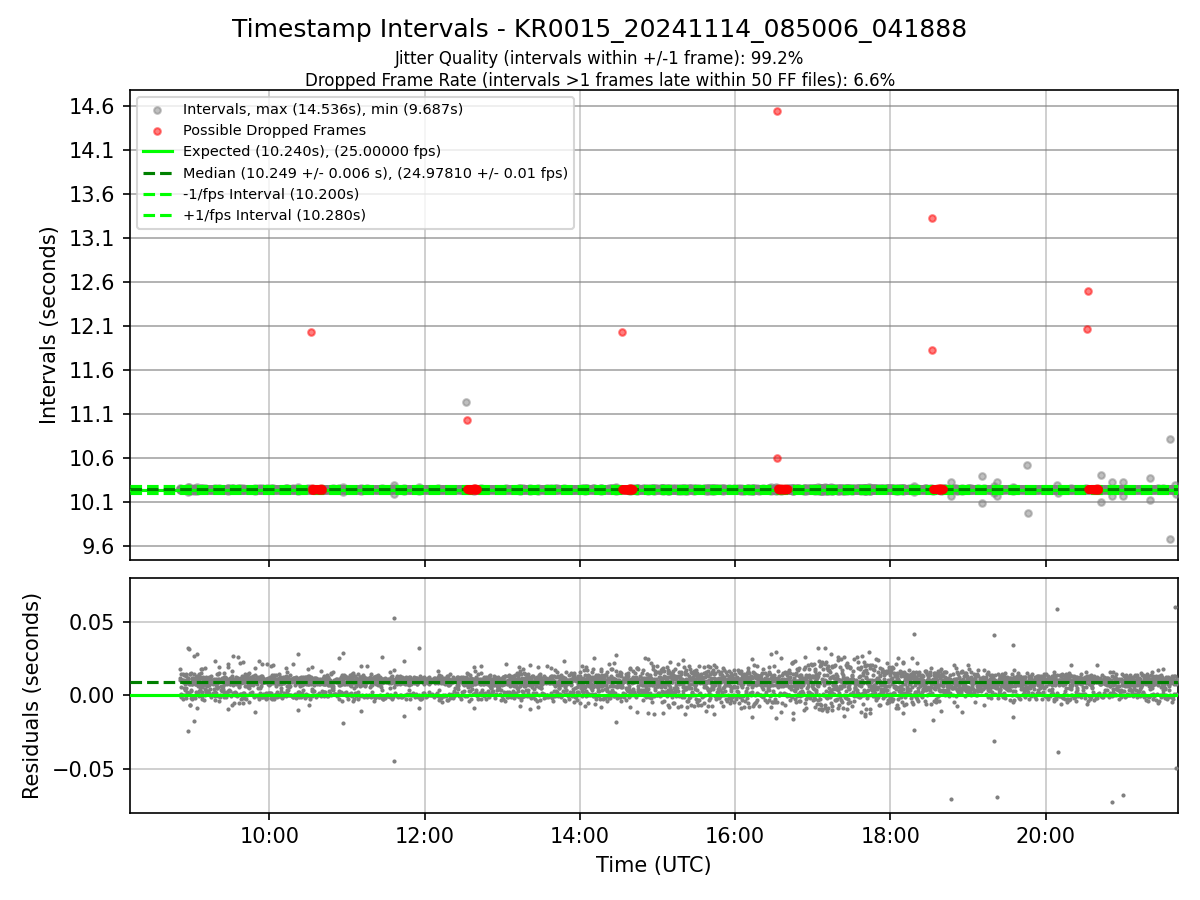The image size is (1200, 900).
Task: Click the gray marker icon in the legend
Action: pyautogui.click(x=157, y=110)
